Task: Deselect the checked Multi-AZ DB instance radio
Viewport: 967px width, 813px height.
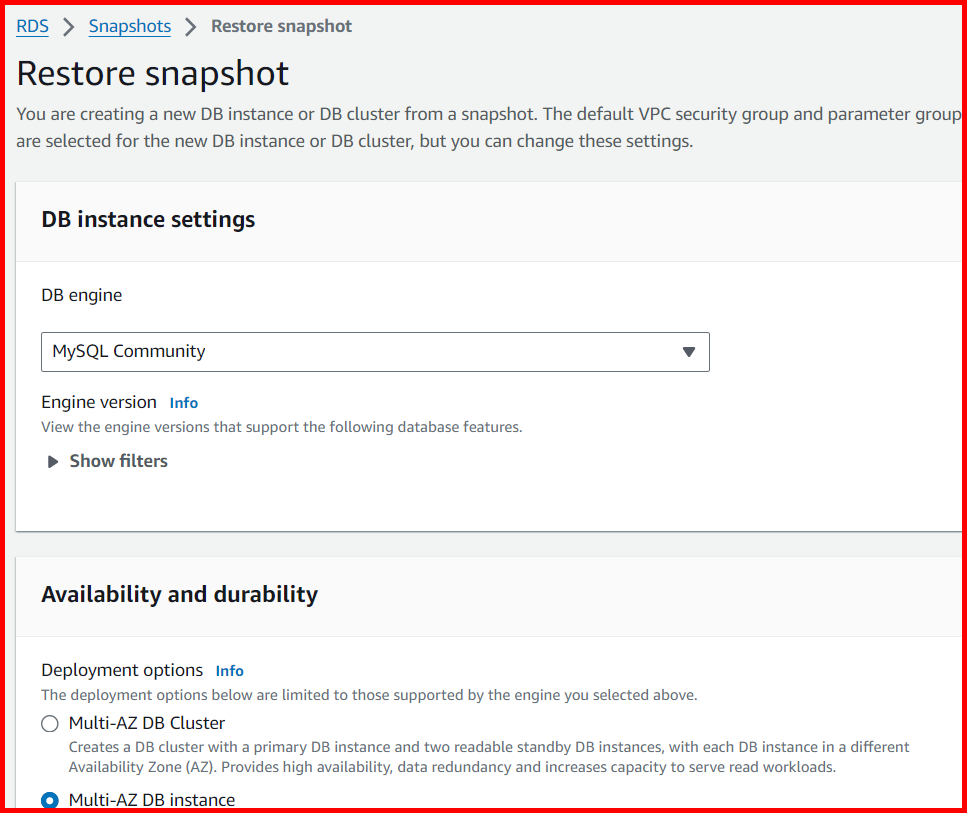Action: [49, 800]
